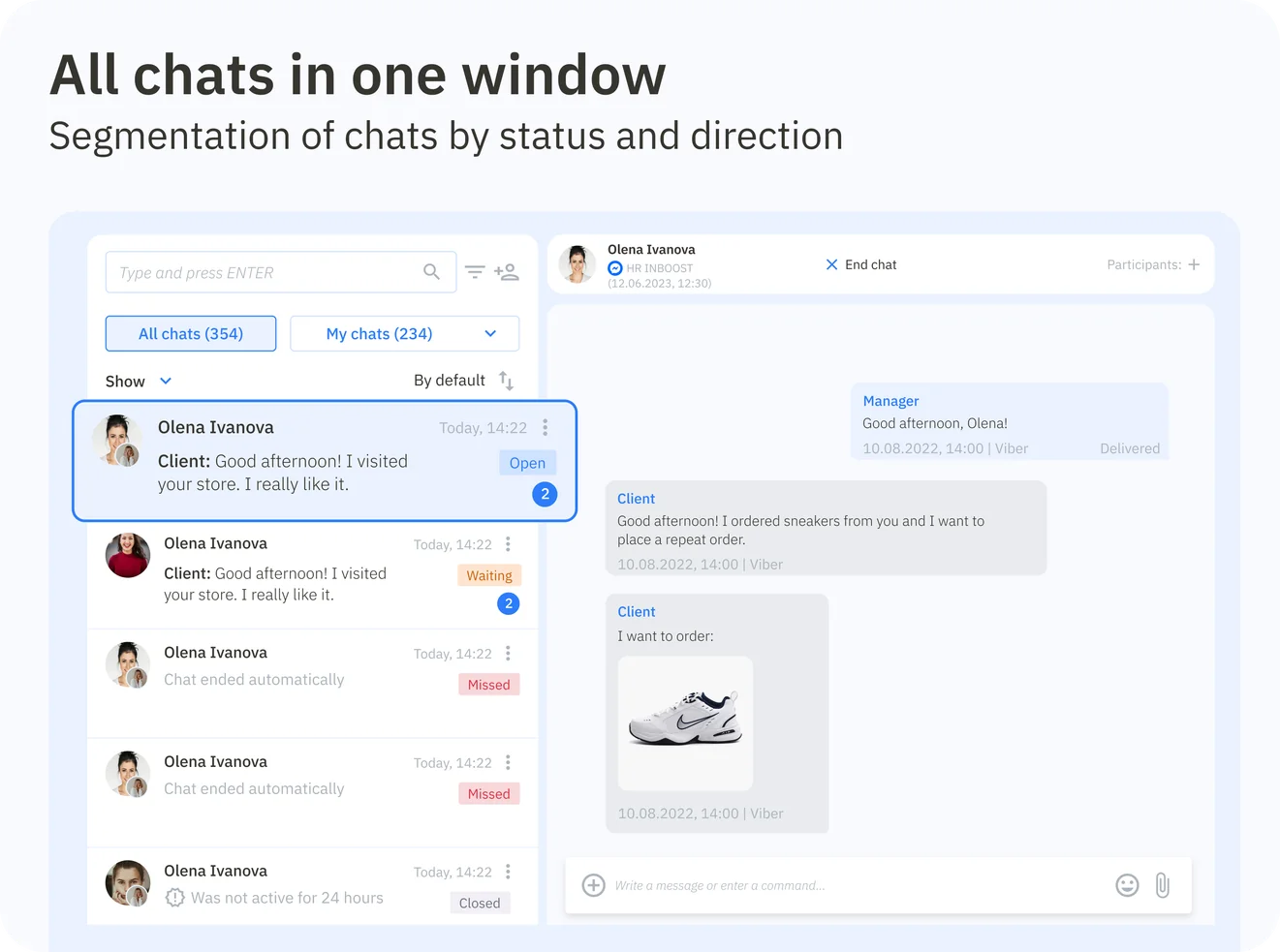This screenshot has height=952, width=1280.
Task: Click the paperclip attachment icon
Action: (x=1163, y=885)
